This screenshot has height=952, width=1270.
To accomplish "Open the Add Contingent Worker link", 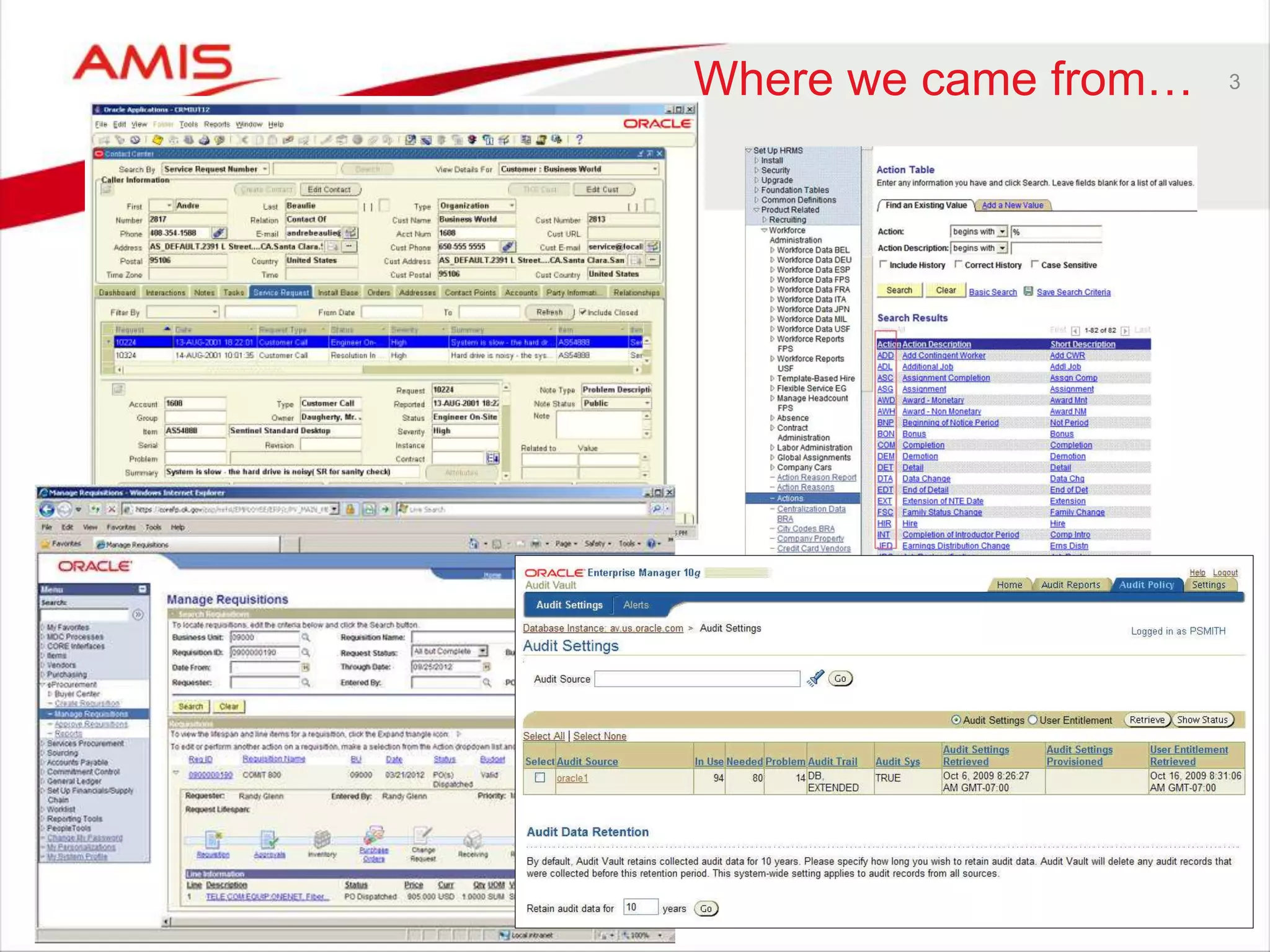I will point(943,355).
